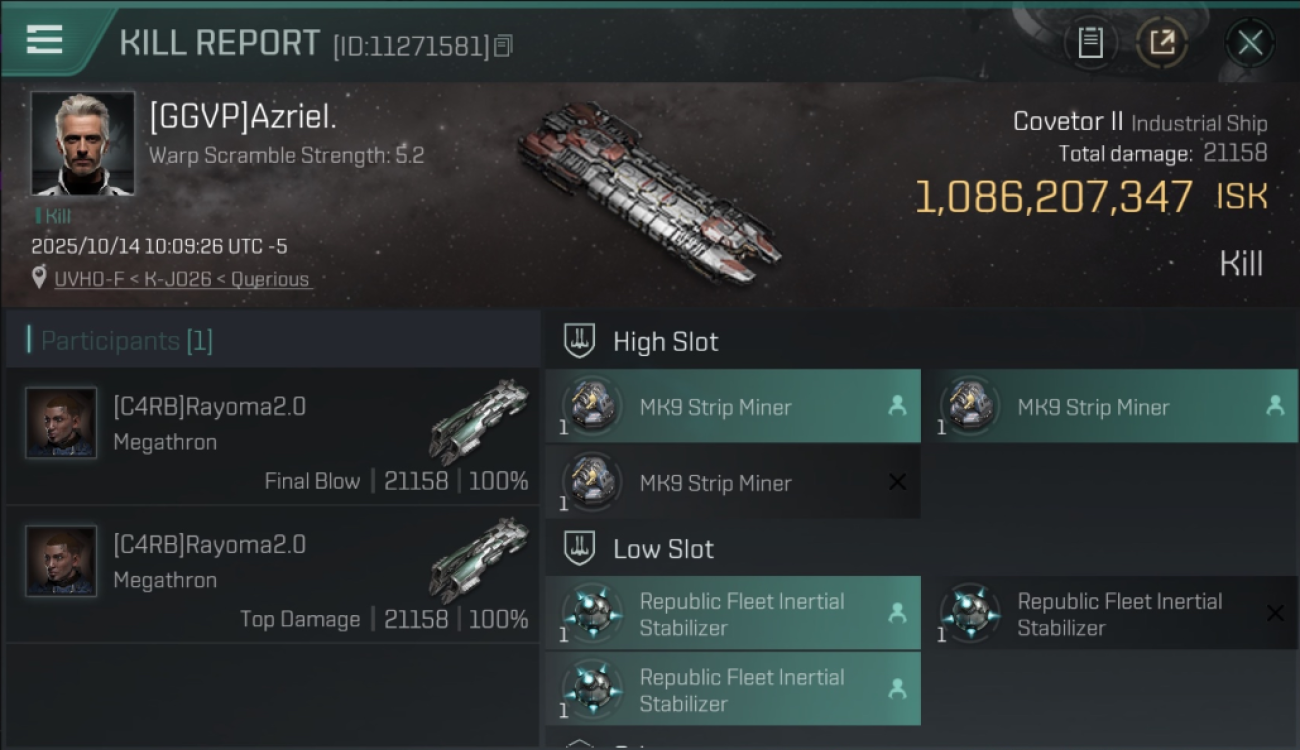Click the first Republic Fleet Inertial Stabilizer icon
Image resolution: width=1300 pixels, height=750 pixels.
(x=592, y=613)
